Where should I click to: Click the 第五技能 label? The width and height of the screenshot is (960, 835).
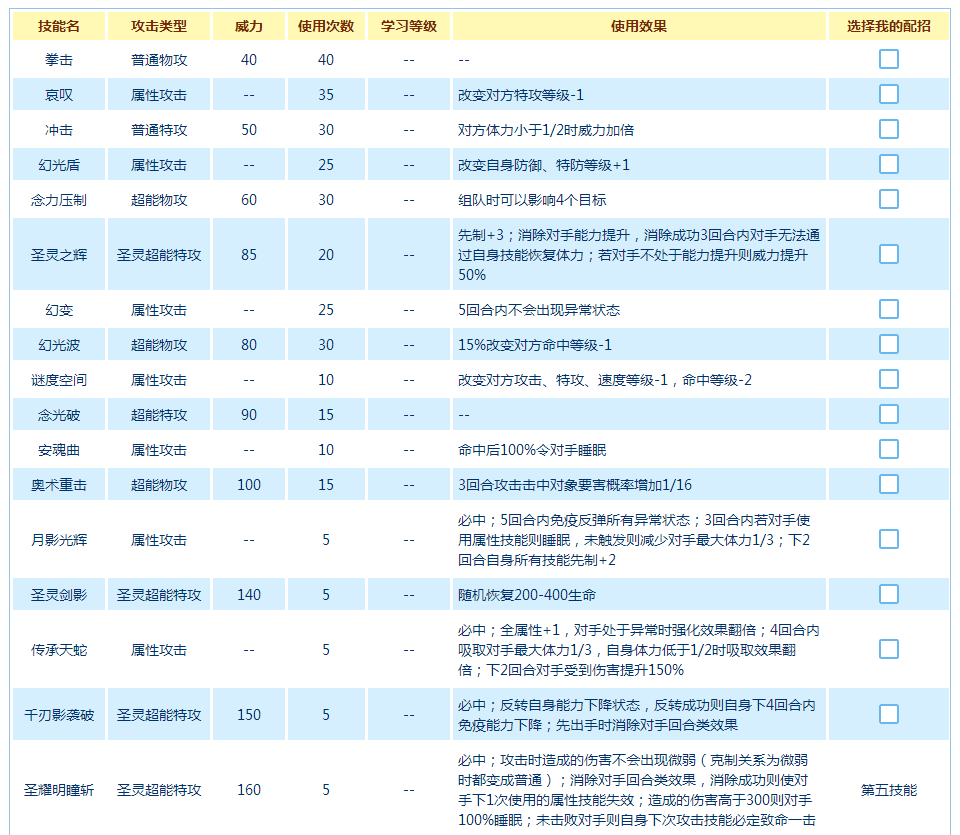(888, 789)
